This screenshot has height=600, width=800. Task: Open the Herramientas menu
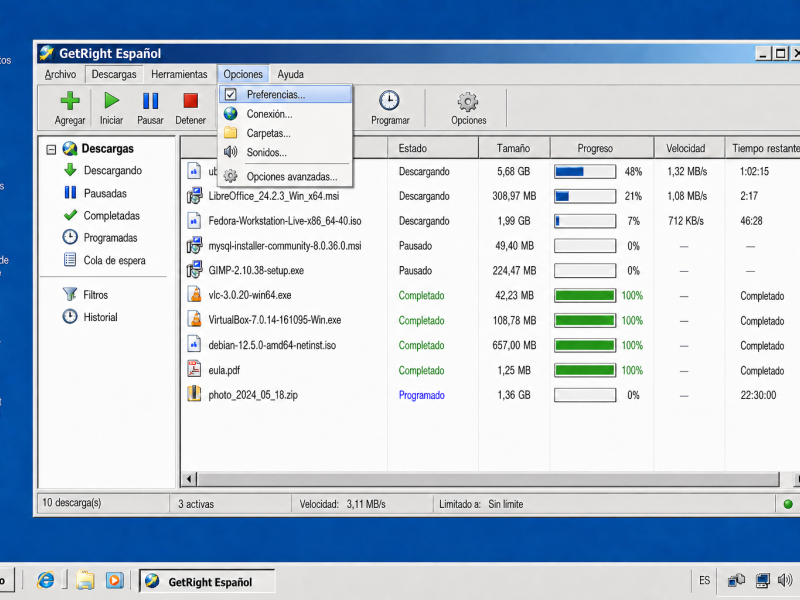click(179, 74)
